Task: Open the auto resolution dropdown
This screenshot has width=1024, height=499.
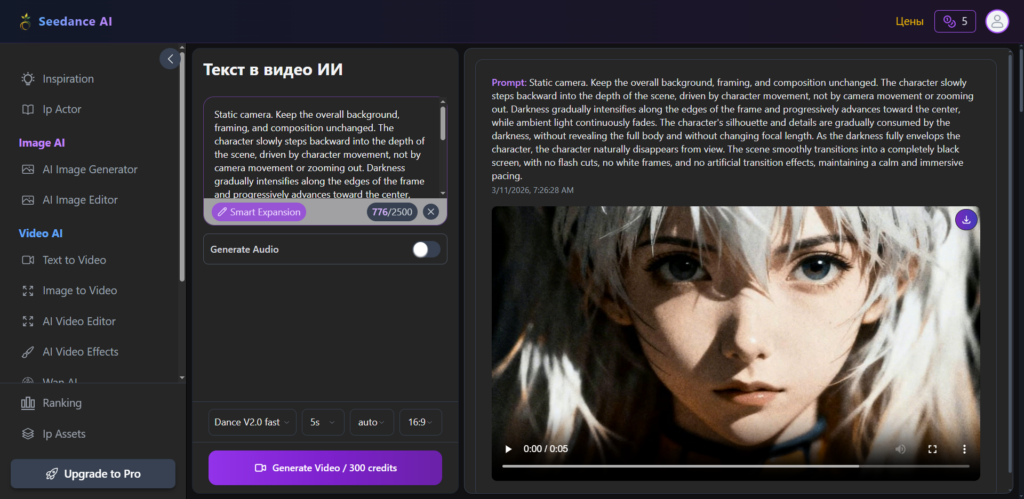Action: 371,422
